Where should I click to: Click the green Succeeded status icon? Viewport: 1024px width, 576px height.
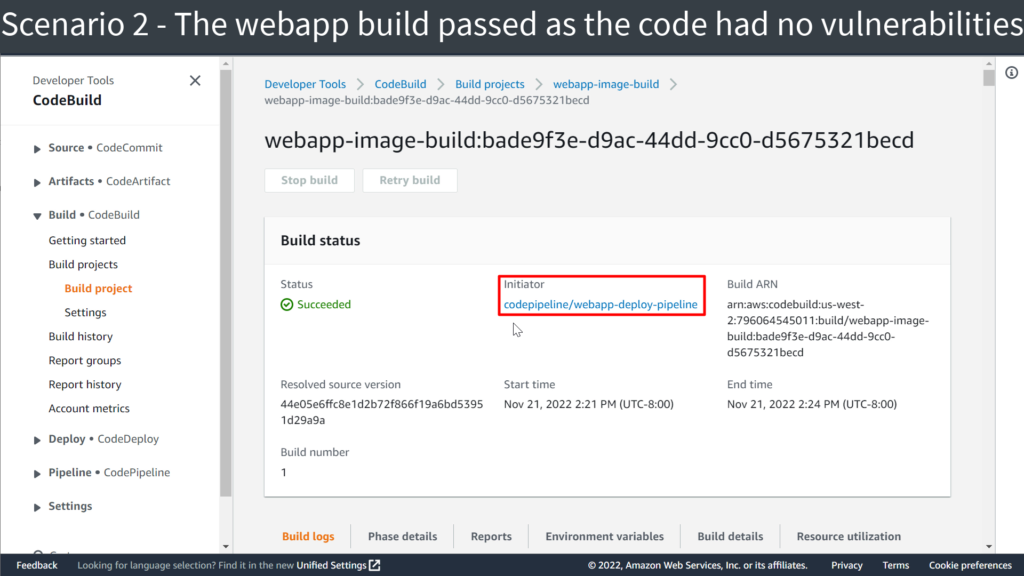click(x=287, y=304)
